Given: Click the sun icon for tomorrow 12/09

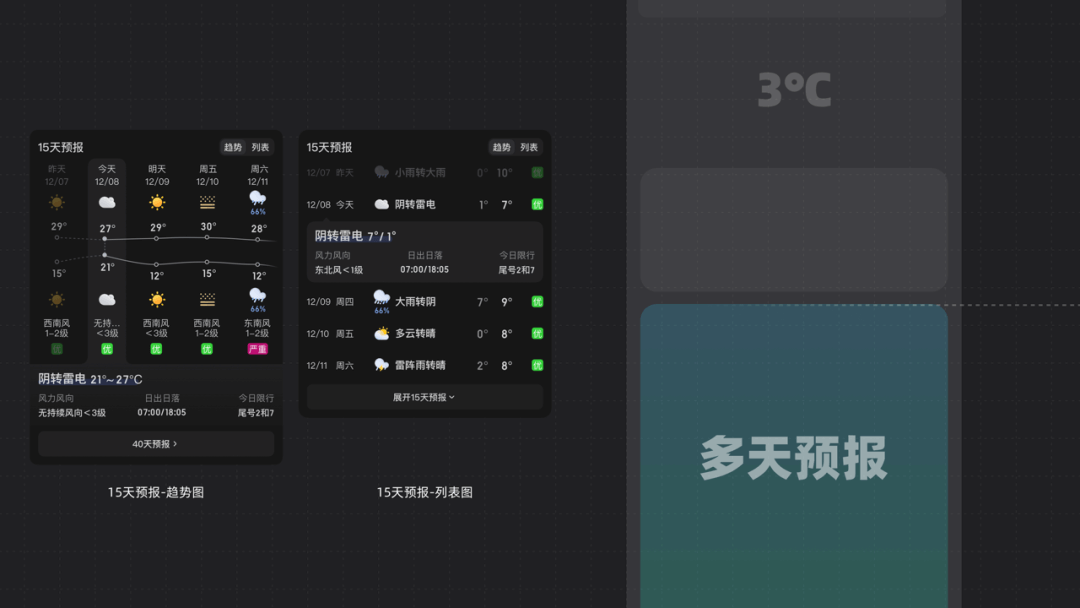Looking at the screenshot, I should 157,202.
